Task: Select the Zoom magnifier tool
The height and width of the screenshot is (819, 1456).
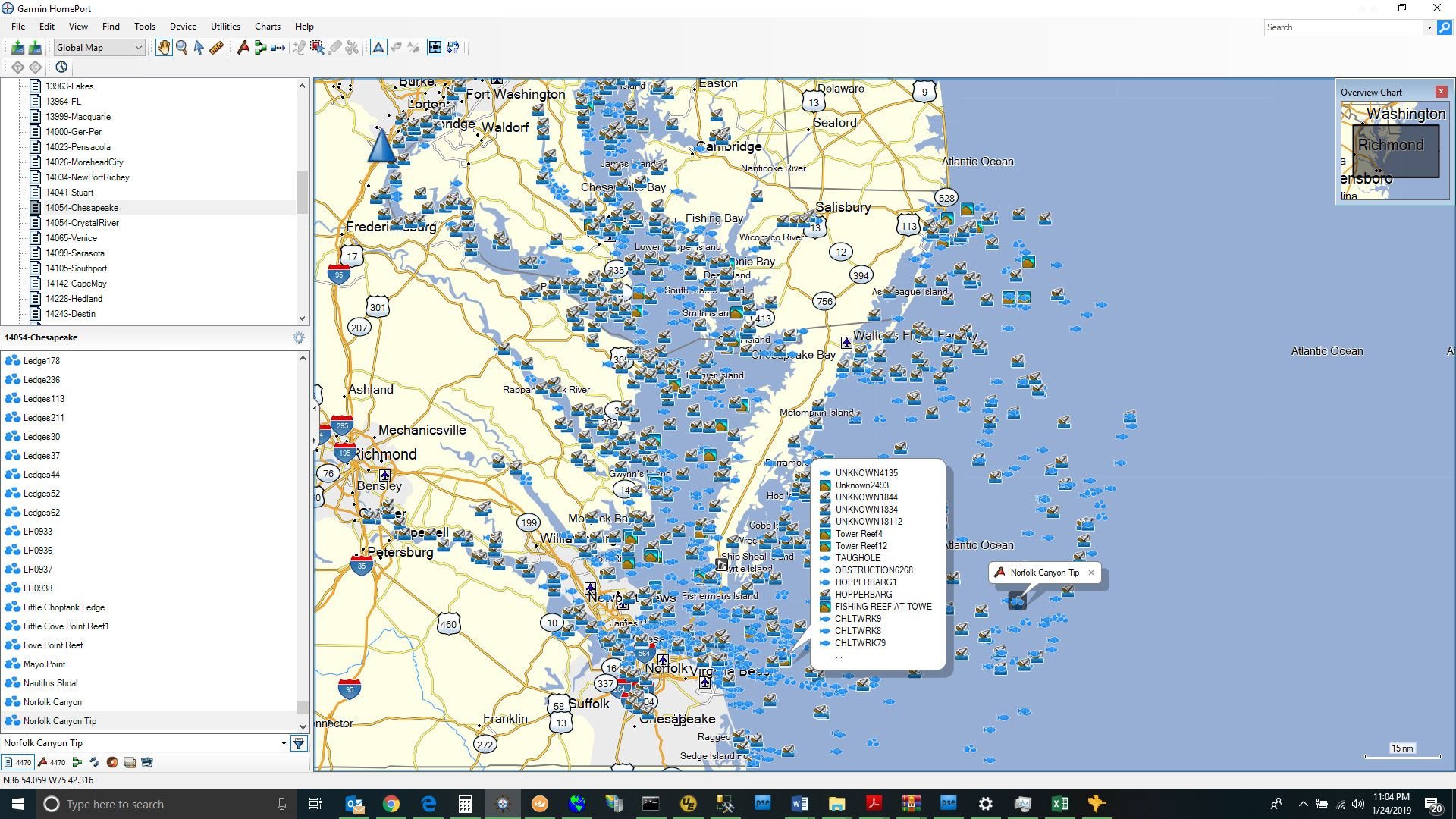Action: [x=182, y=48]
